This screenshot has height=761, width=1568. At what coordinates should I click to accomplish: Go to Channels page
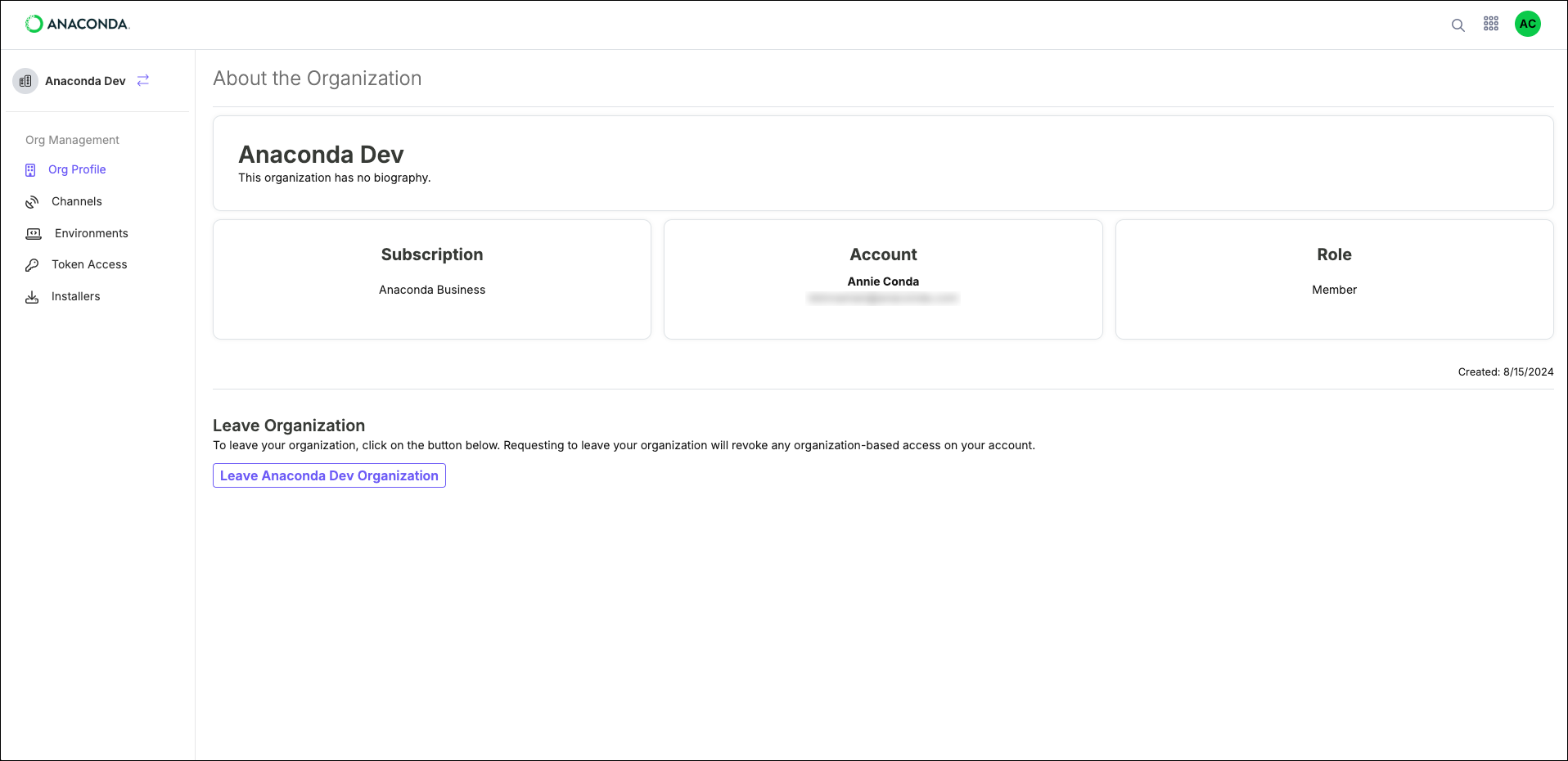click(77, 201)
